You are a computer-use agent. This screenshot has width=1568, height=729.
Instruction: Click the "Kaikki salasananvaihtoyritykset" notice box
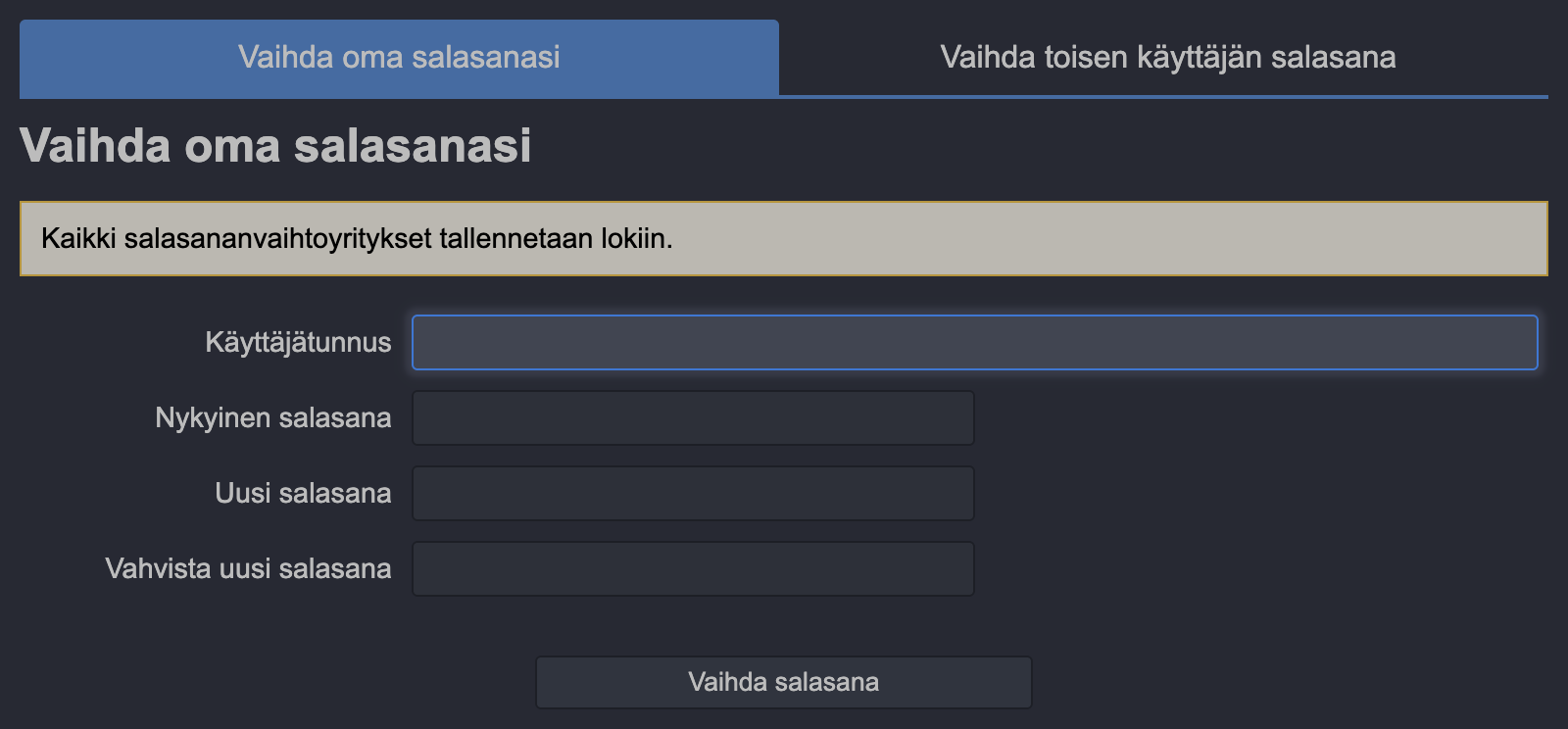pyautogui.click(x=784, y=238)
